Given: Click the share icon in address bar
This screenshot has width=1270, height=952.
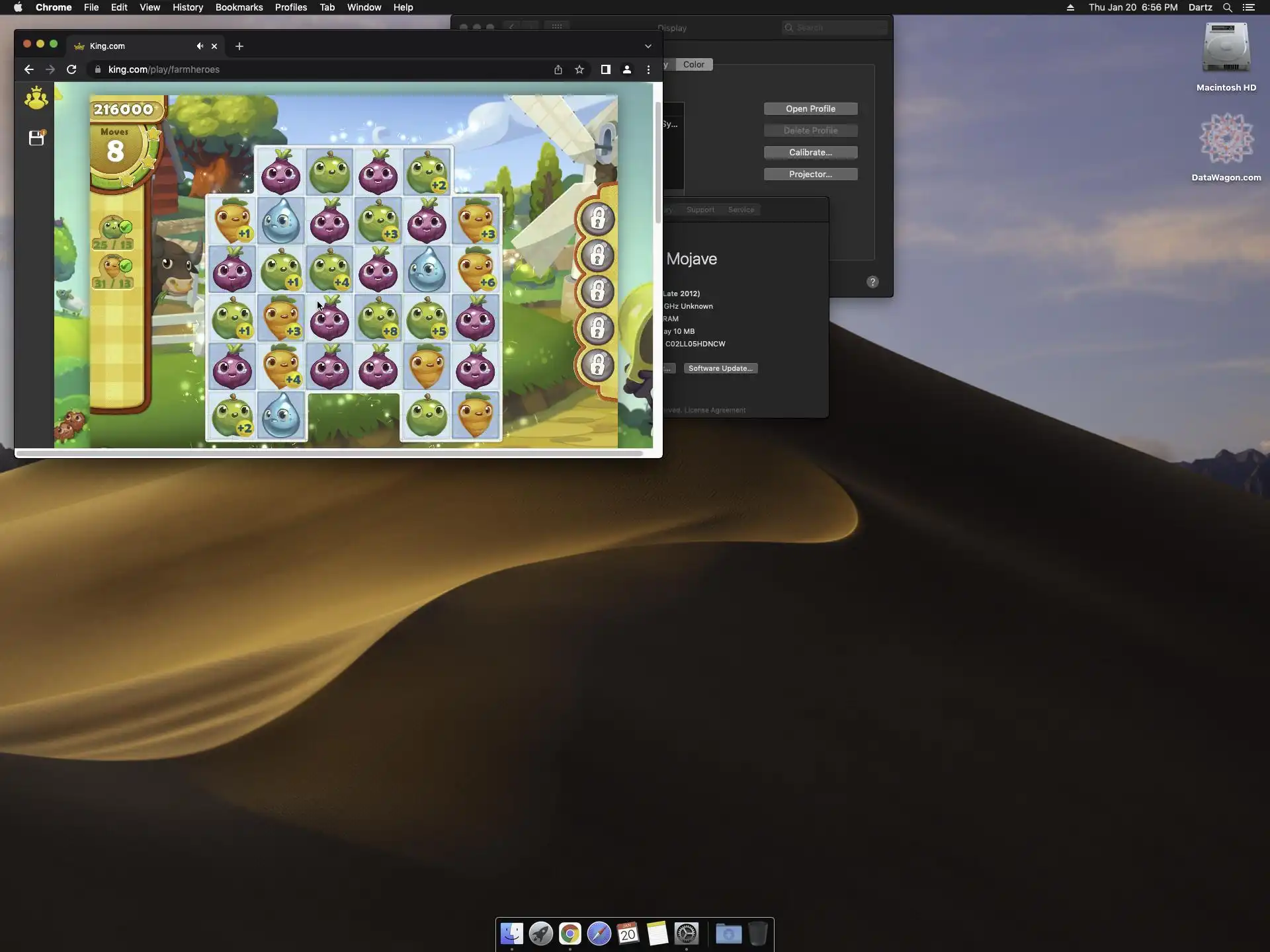Looking at the screenshot, I should click(558, 69).
